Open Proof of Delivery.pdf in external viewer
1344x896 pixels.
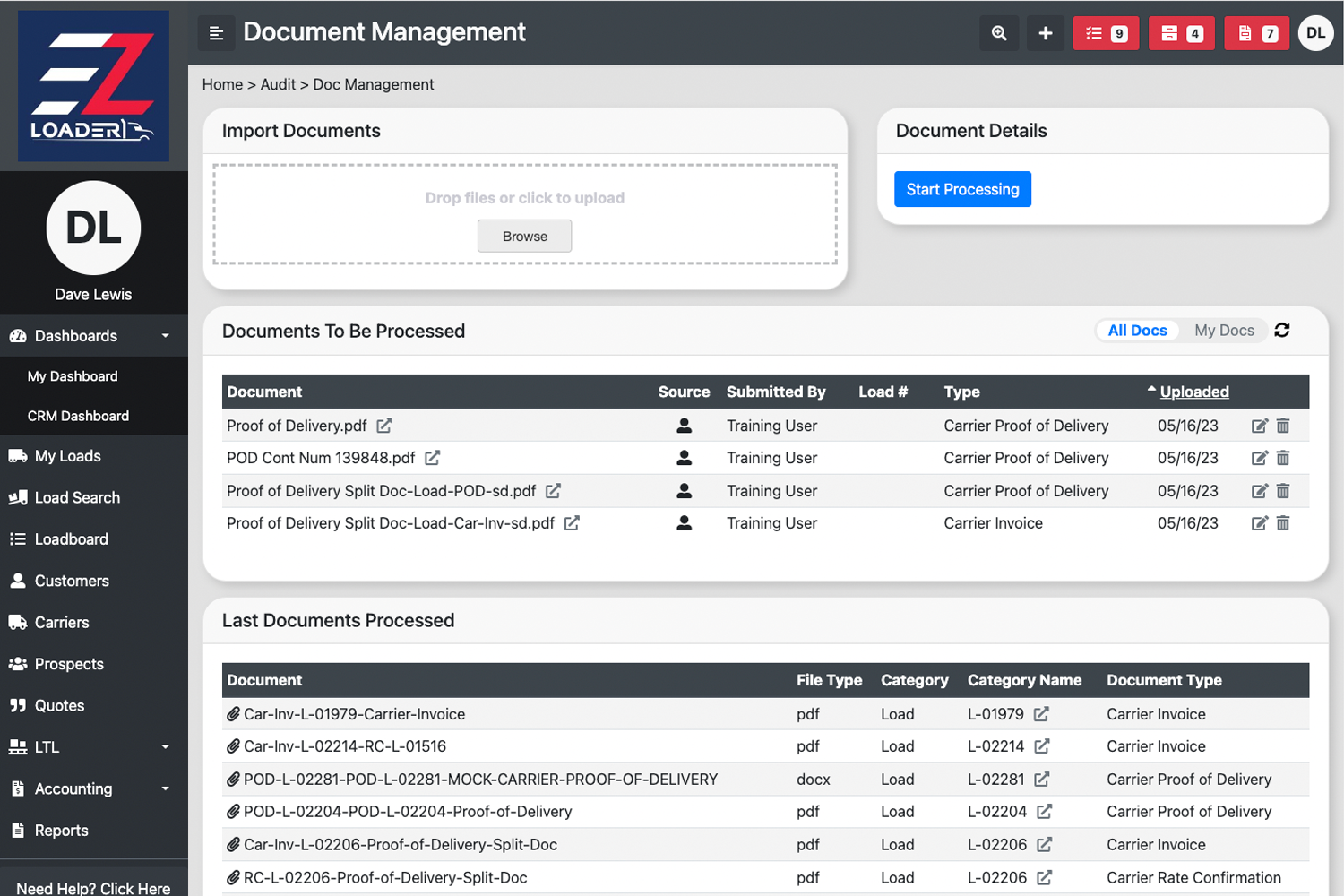pos(384,426)
